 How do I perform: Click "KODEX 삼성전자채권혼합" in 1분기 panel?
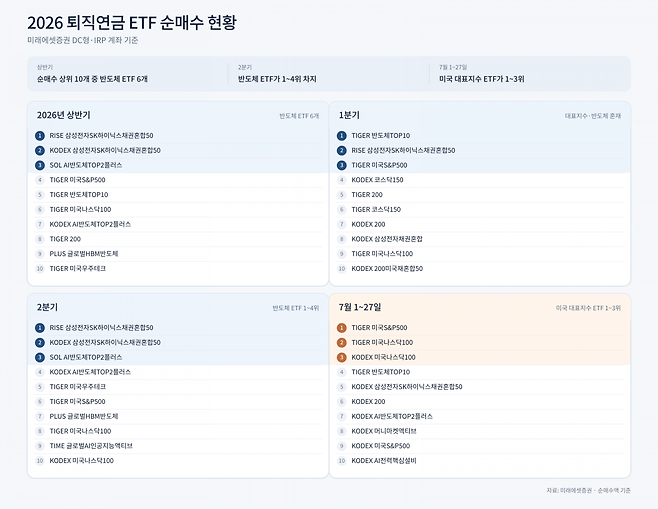coord(387,239)
